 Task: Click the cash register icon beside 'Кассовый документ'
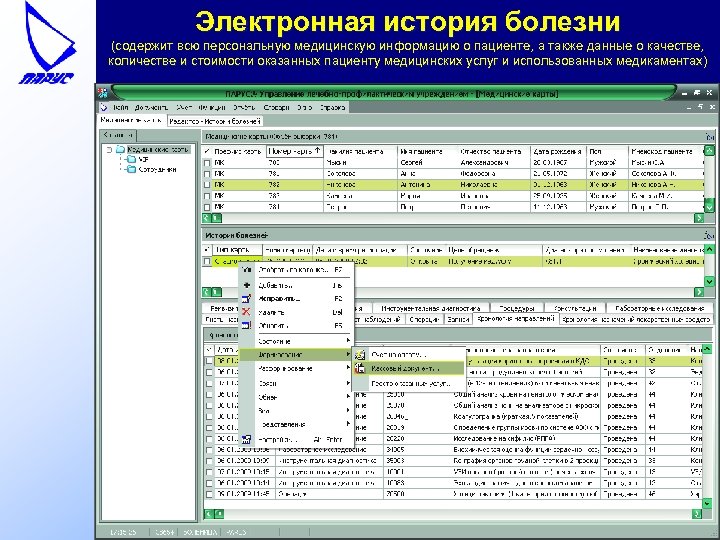coord(360,368)
